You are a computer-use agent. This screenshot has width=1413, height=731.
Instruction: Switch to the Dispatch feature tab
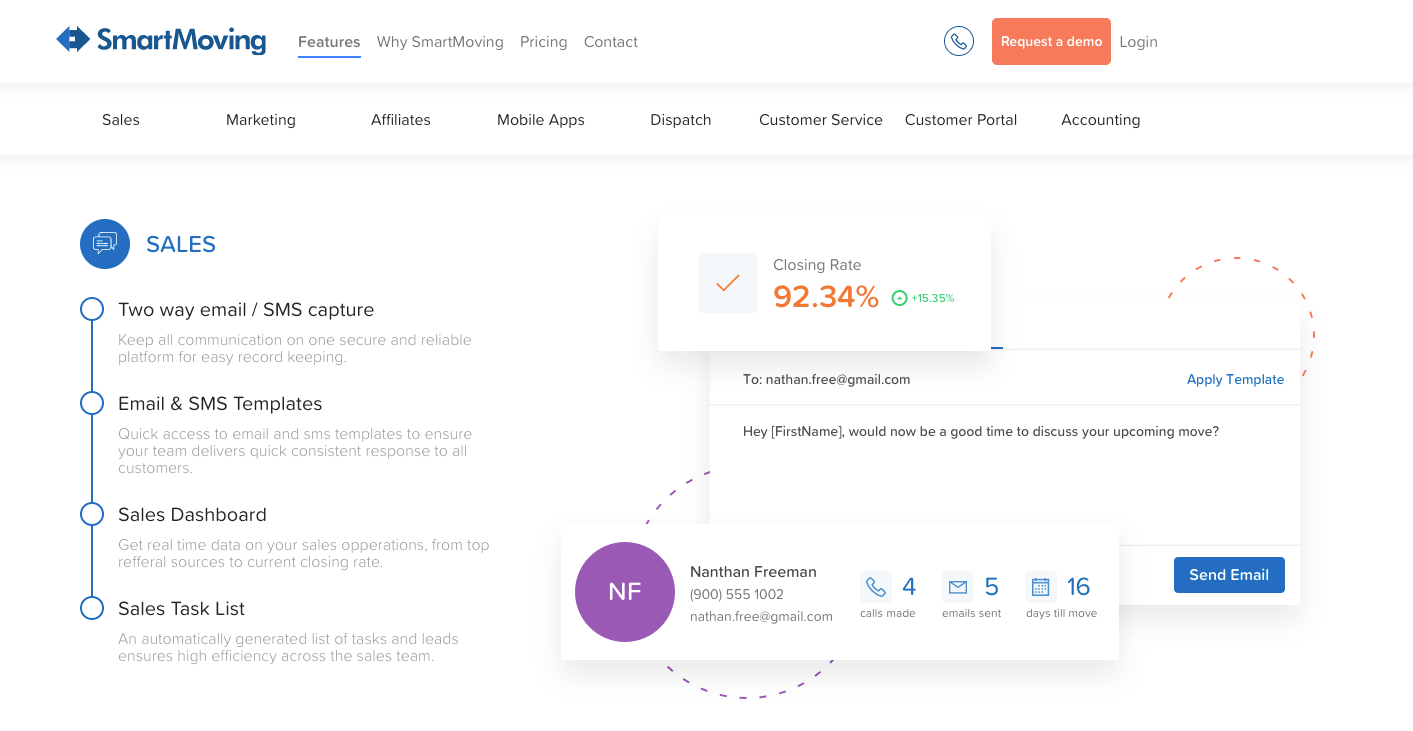[680, 120]
